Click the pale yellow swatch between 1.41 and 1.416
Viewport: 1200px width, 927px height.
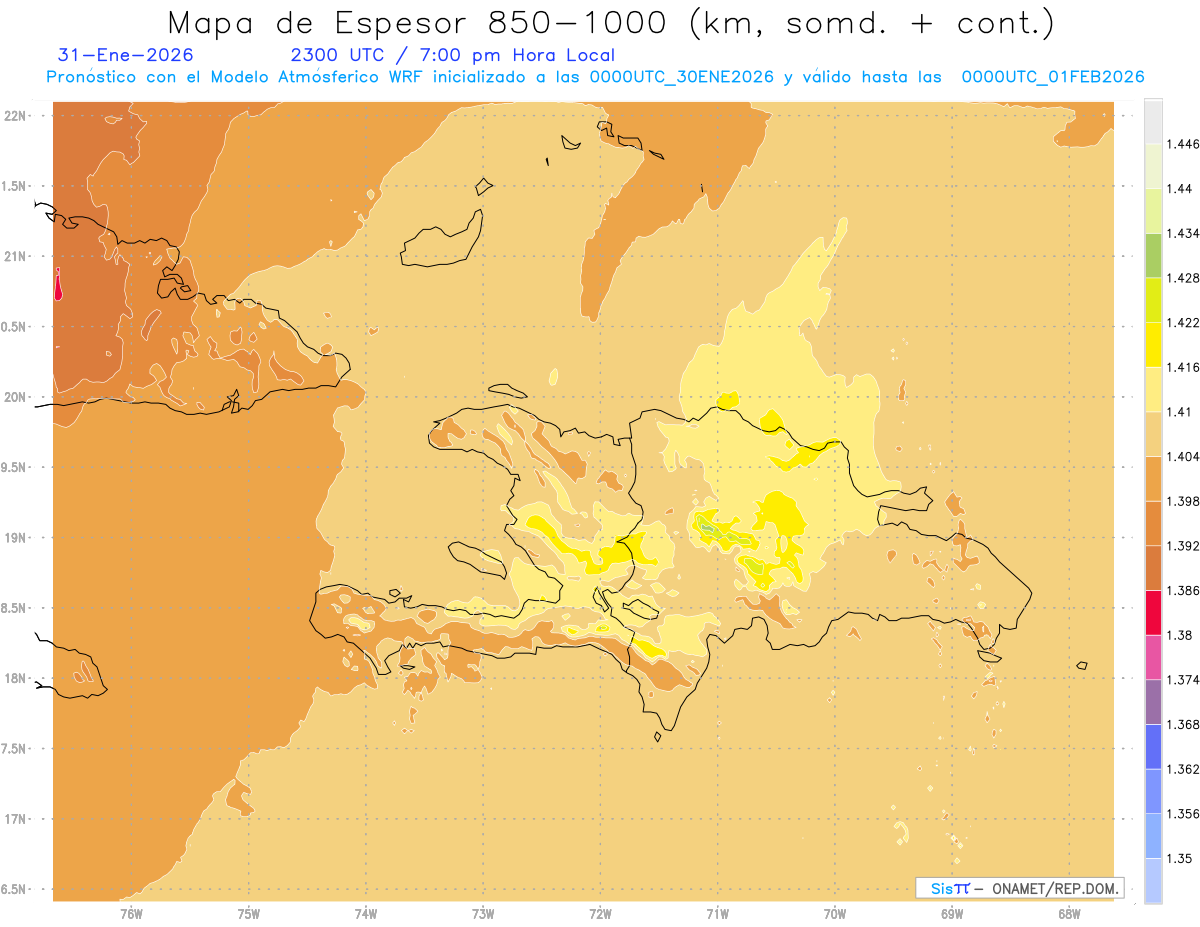pyautogui.click(x=1153, y=389)
